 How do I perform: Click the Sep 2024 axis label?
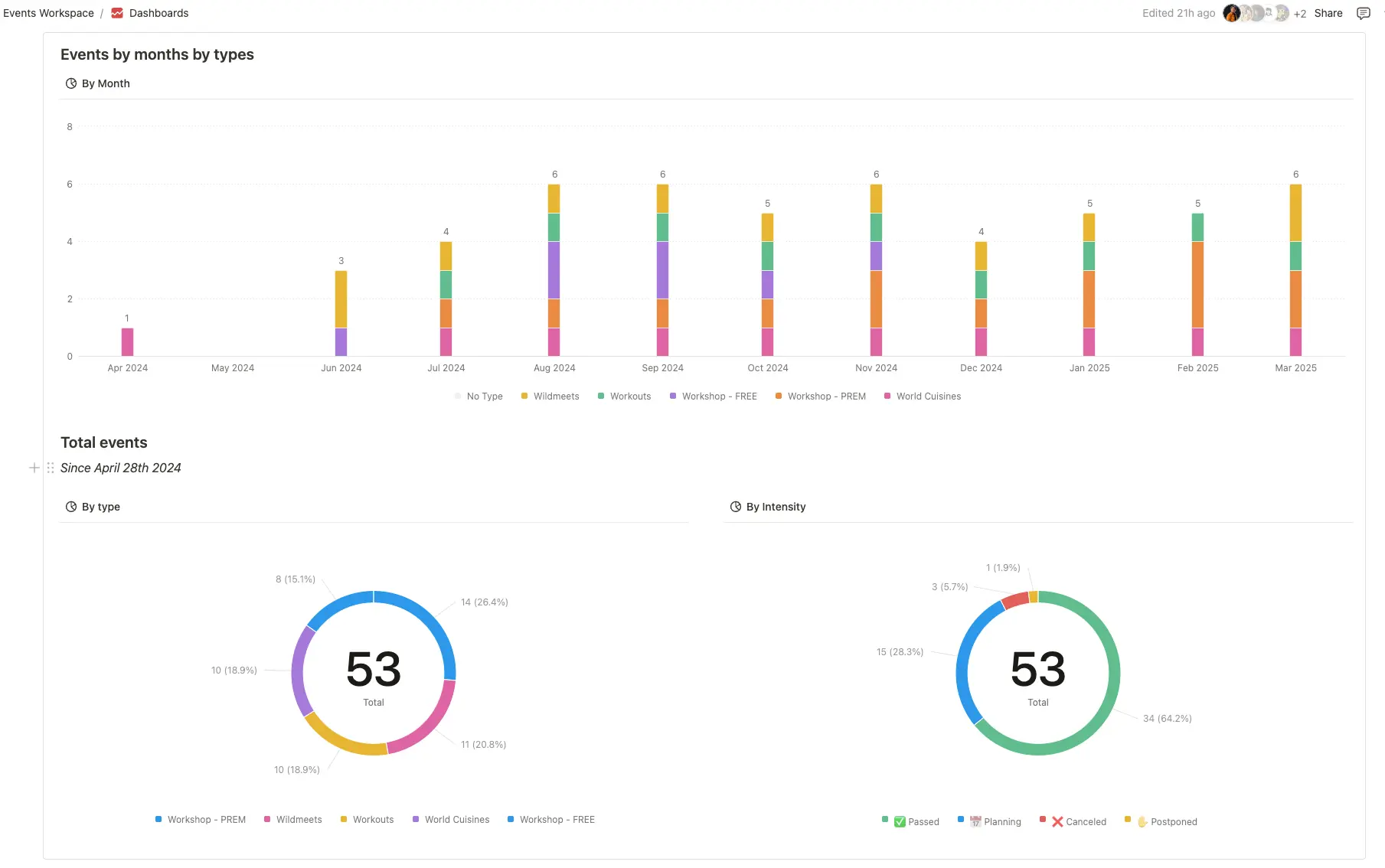(662, 368)
